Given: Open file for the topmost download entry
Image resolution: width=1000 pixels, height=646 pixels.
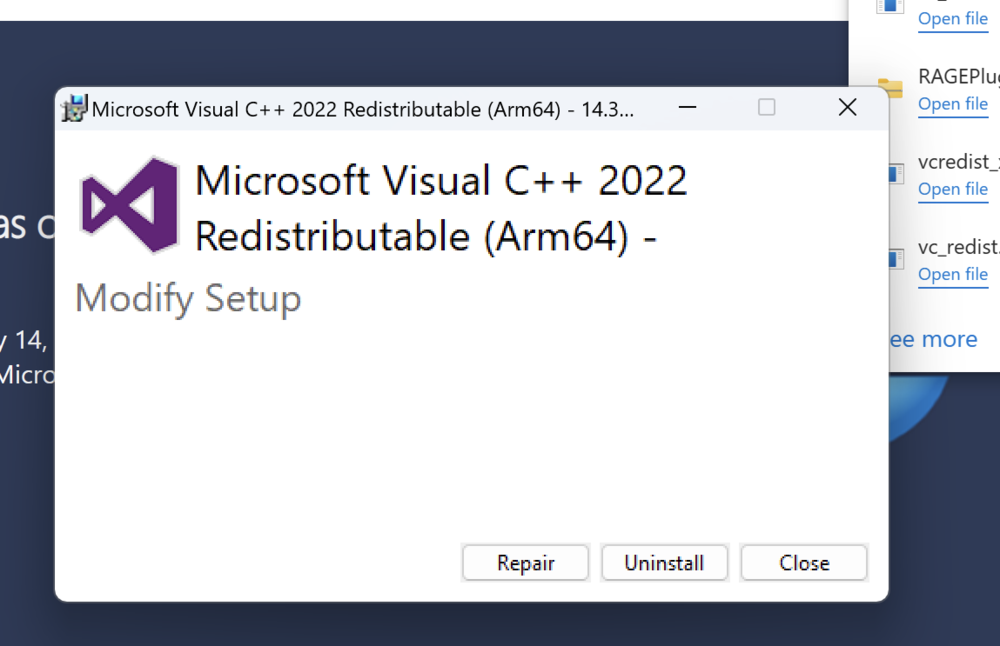Looking at the screenshot, I should 952,19.
